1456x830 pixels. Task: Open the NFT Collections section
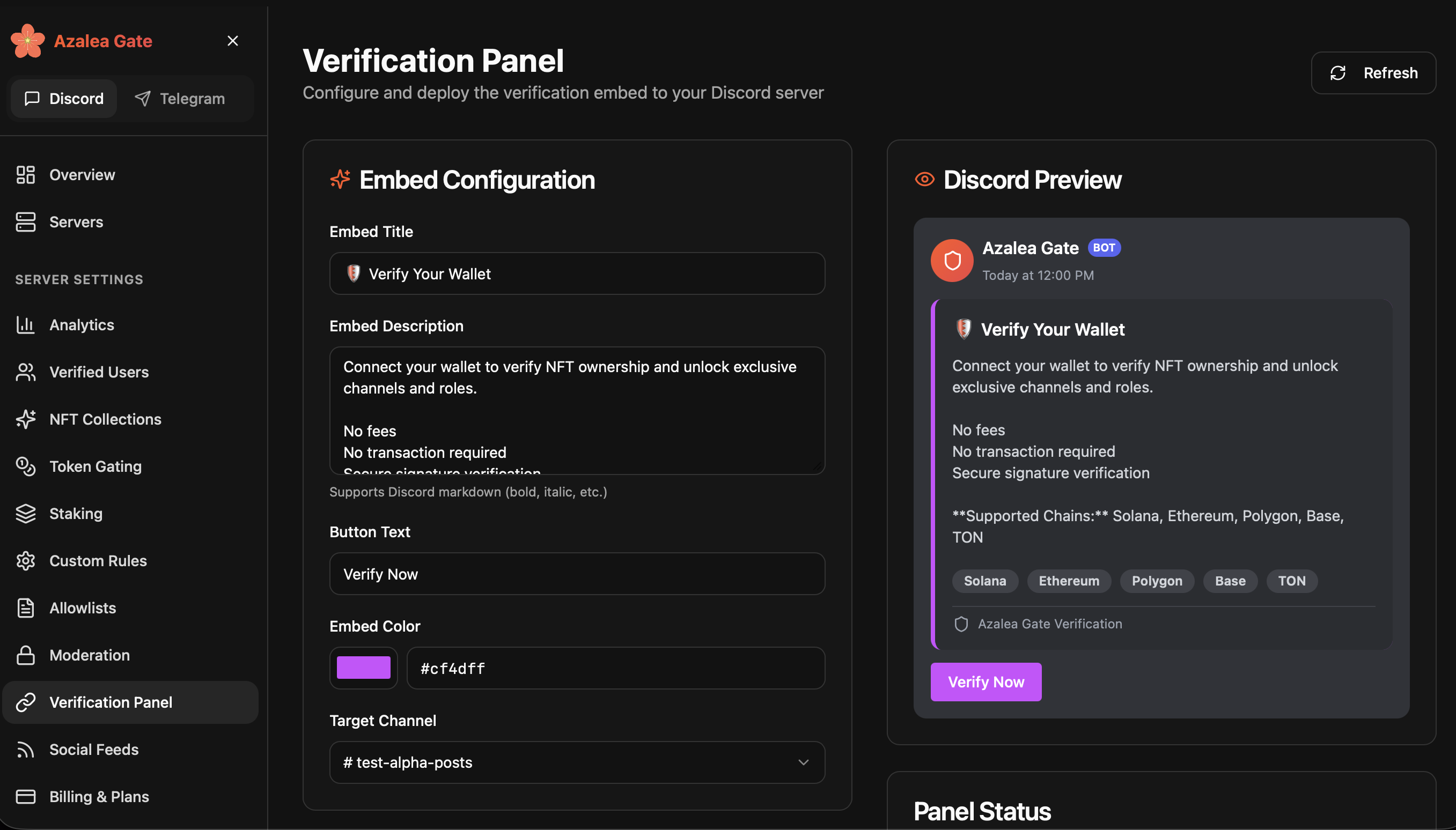pos(105,419)
